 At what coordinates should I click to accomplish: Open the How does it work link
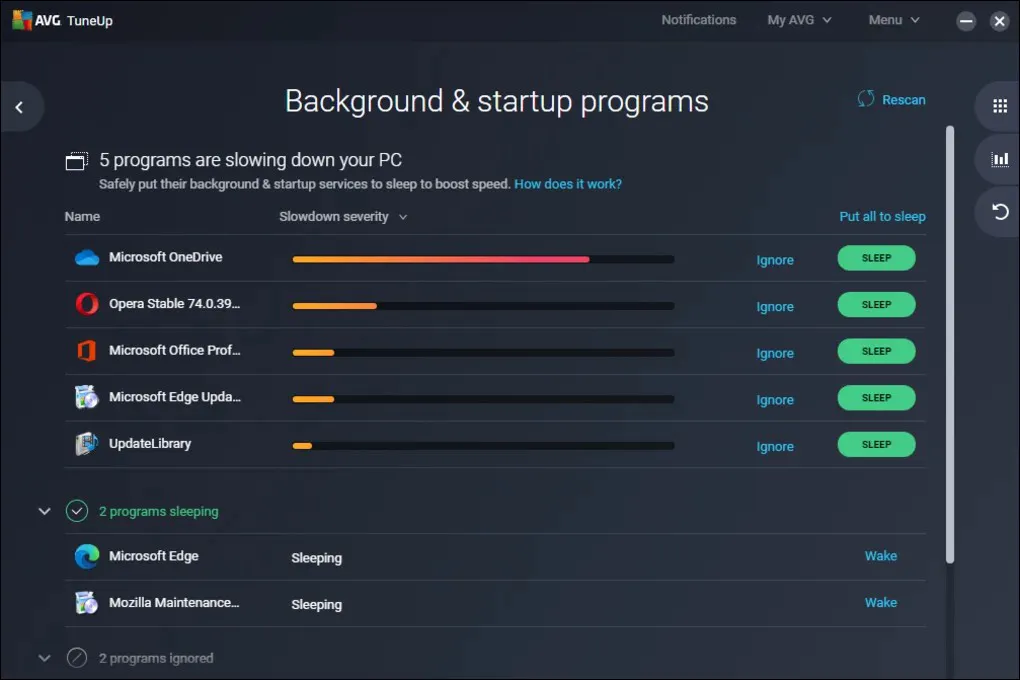coord(567,184)
